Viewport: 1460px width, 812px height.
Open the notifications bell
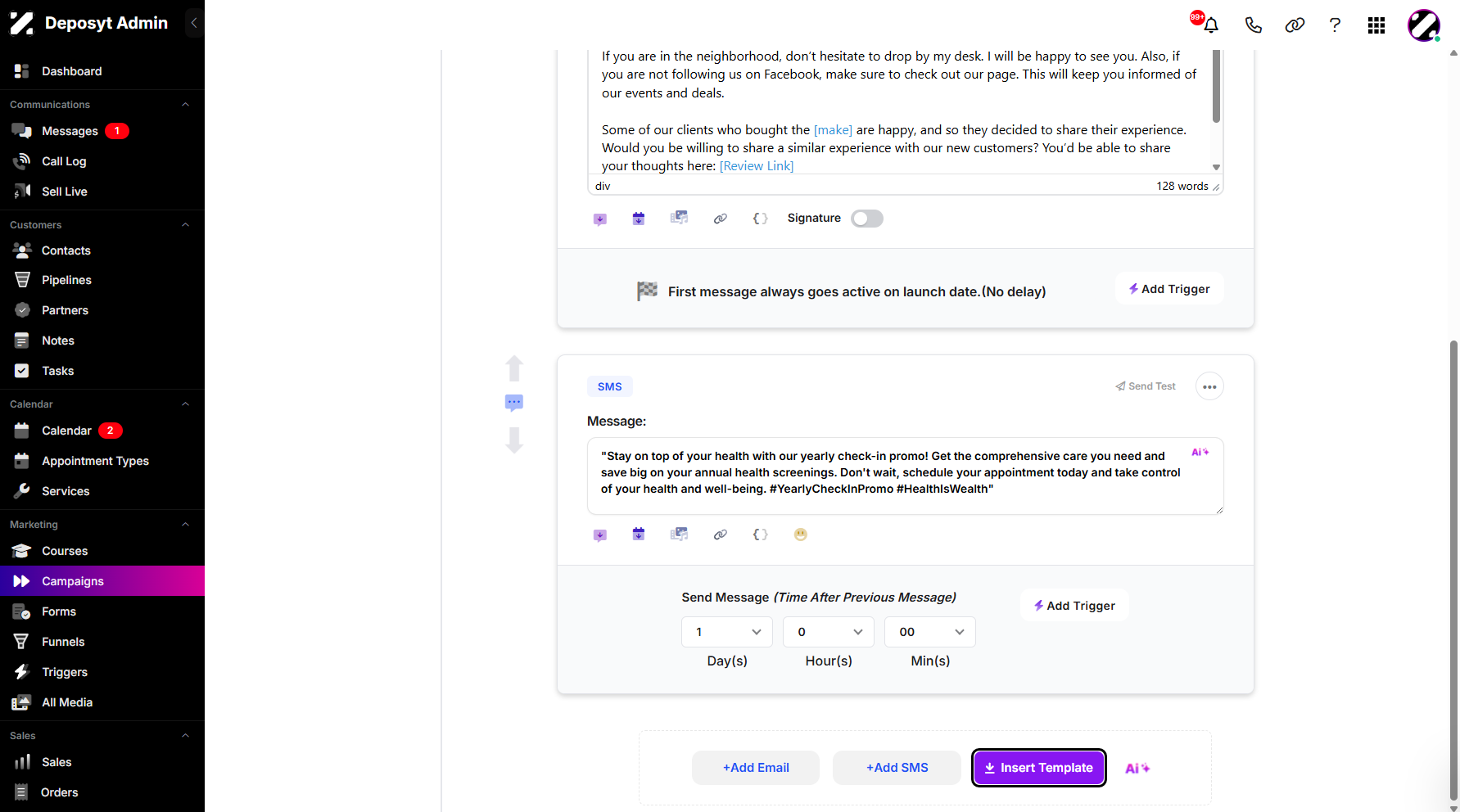click(x=1211, y=25)
